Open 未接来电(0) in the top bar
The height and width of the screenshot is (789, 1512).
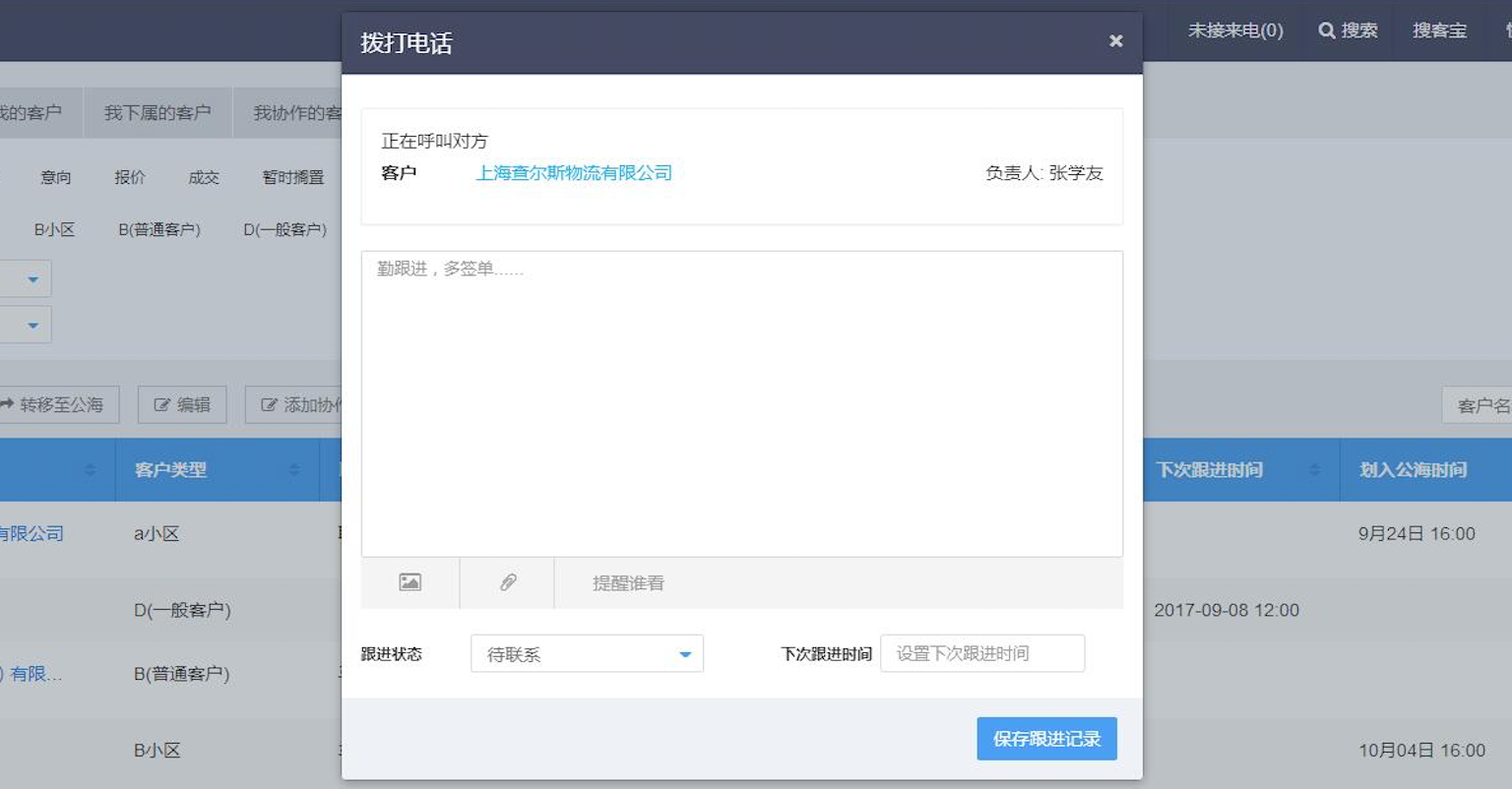(1235, 30)
